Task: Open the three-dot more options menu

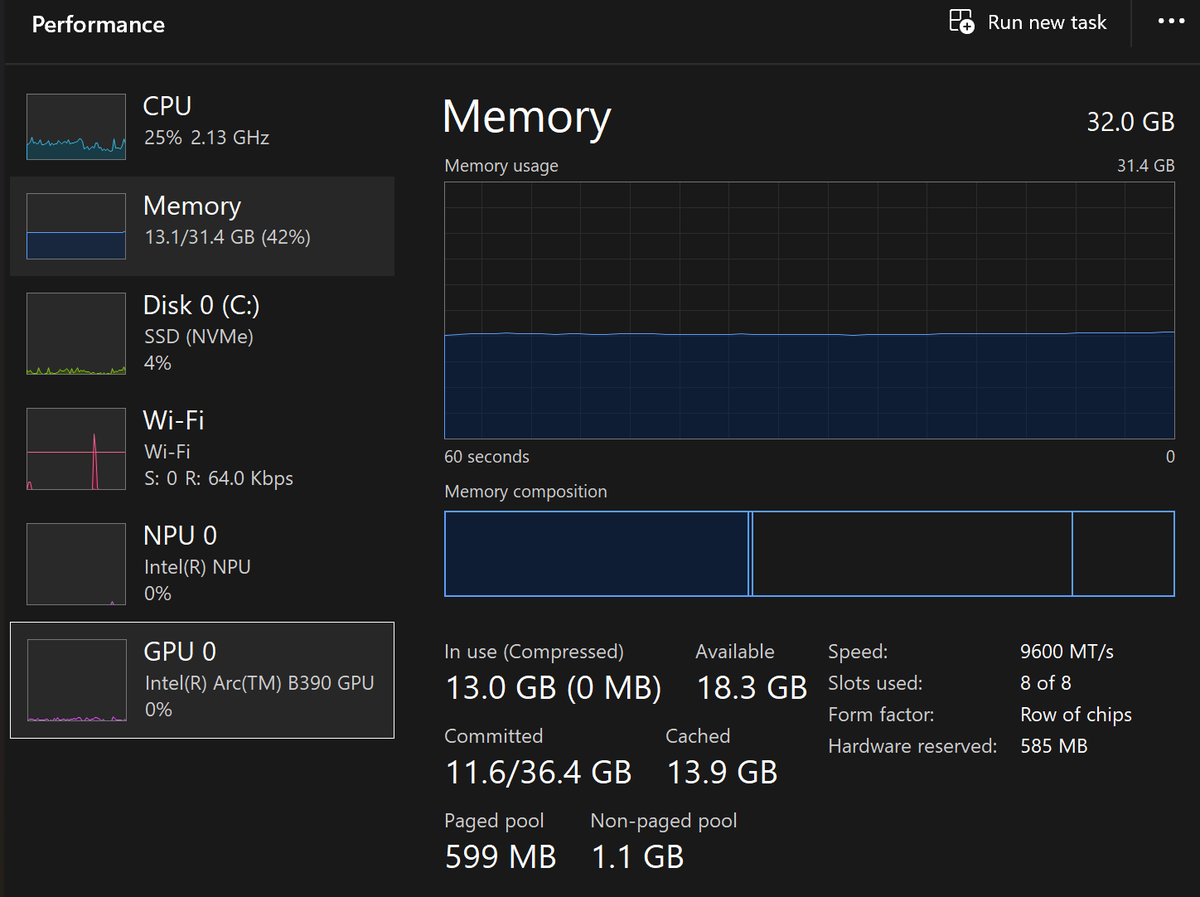Action: point(1171,21)
